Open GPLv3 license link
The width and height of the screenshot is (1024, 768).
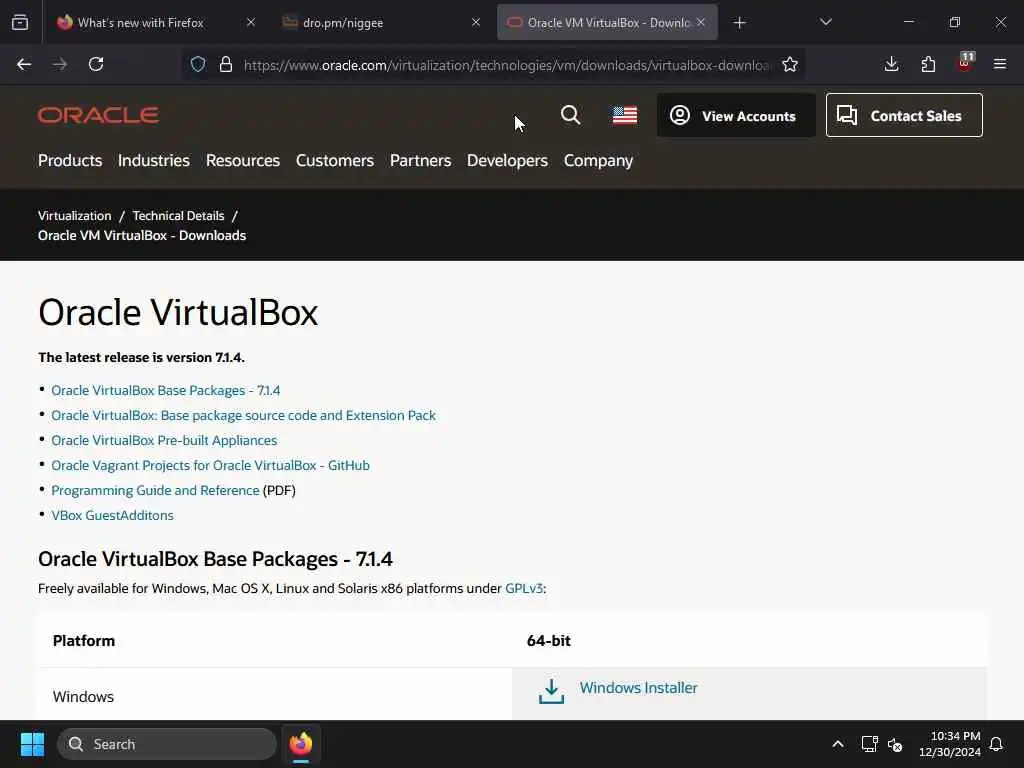524,588
